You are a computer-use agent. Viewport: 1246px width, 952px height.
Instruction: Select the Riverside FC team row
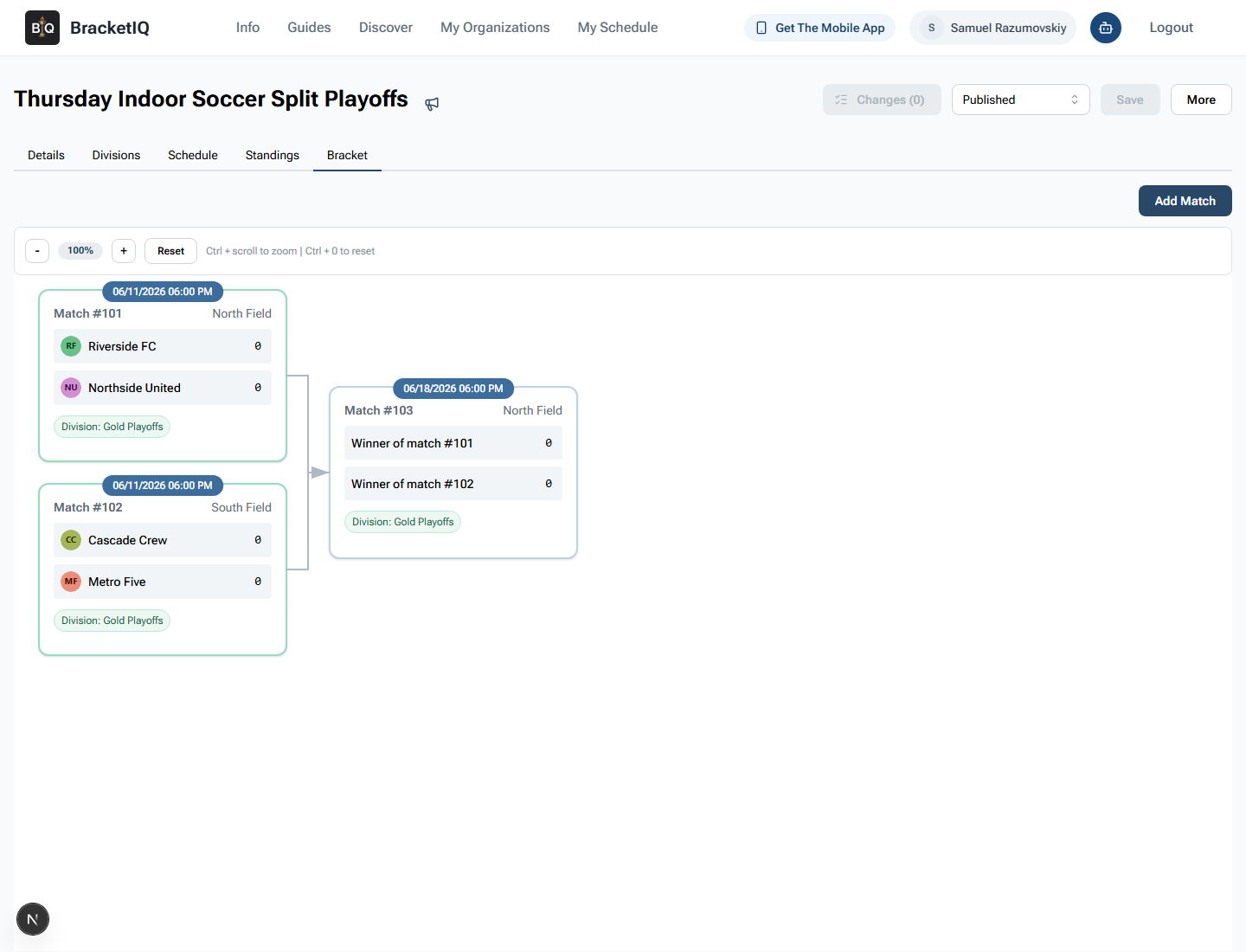163,346
